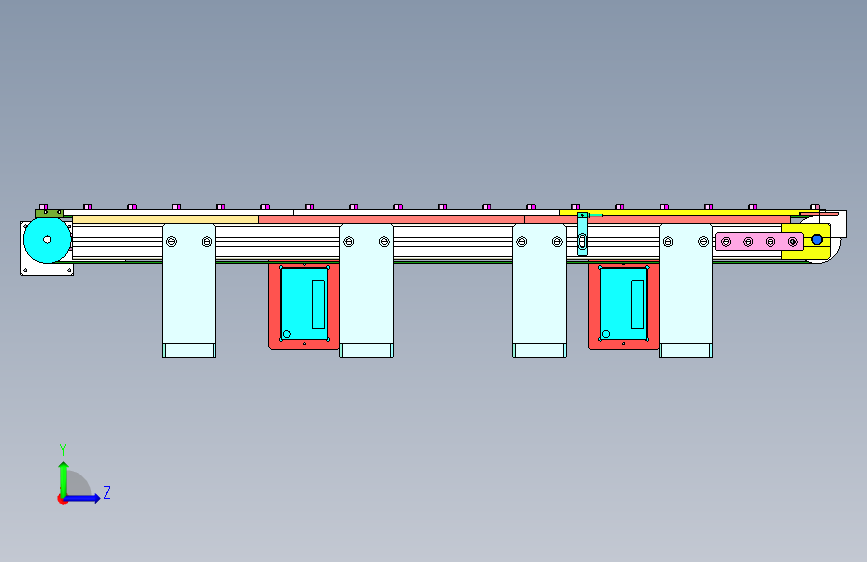867x562 pixels.
Task: Select the large cyan drive pulley wheel
Action: coord(47,240)
